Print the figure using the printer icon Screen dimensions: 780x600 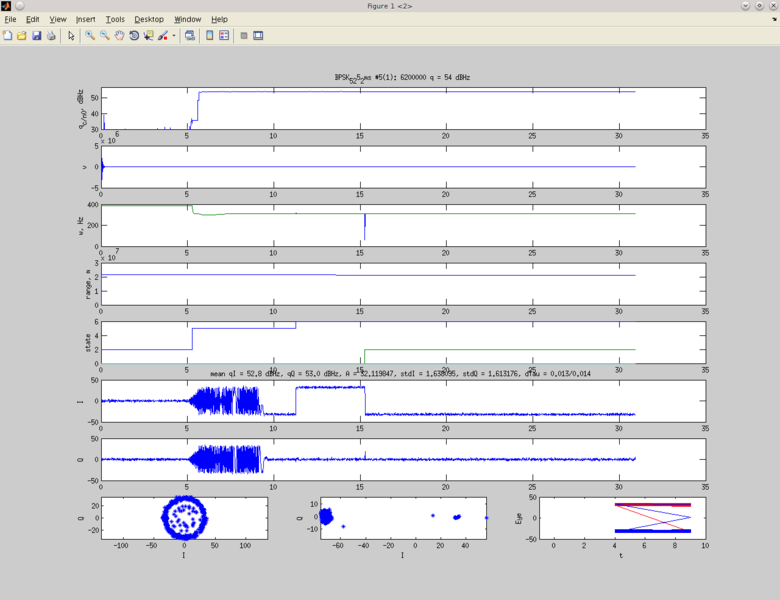[51, 36]
